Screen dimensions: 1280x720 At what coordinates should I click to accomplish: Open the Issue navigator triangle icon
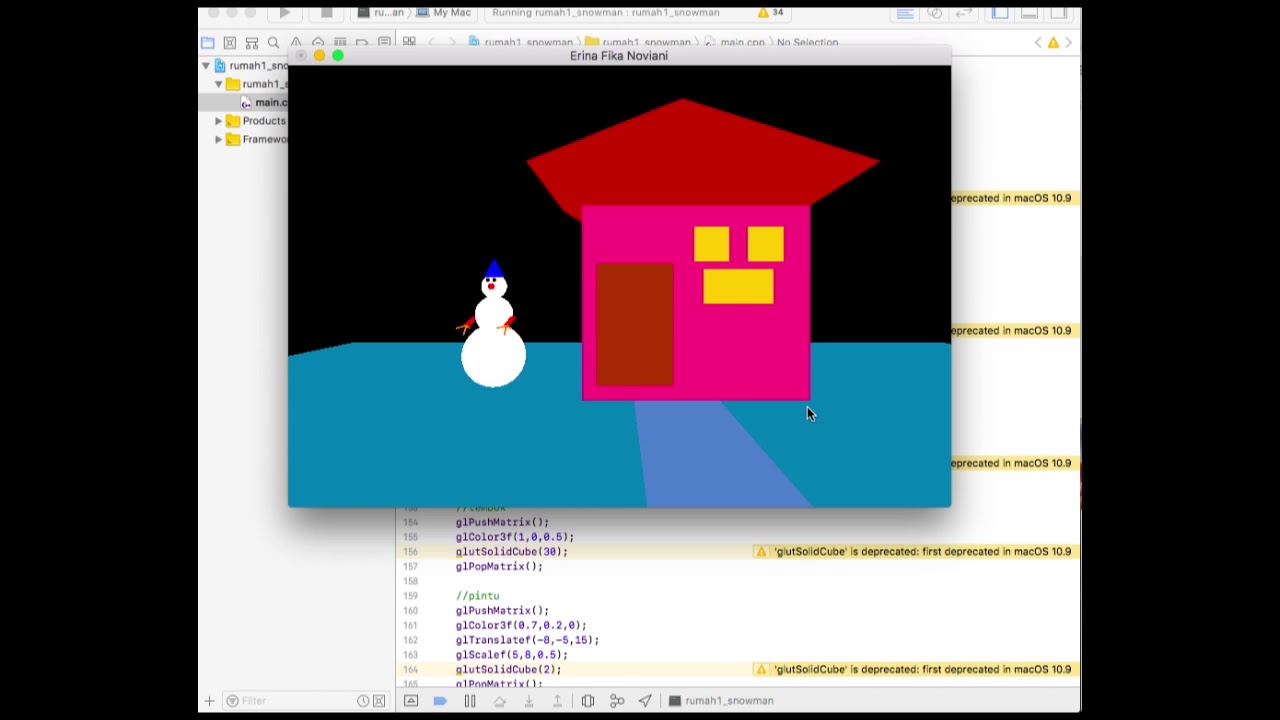(x=296, y=42)
